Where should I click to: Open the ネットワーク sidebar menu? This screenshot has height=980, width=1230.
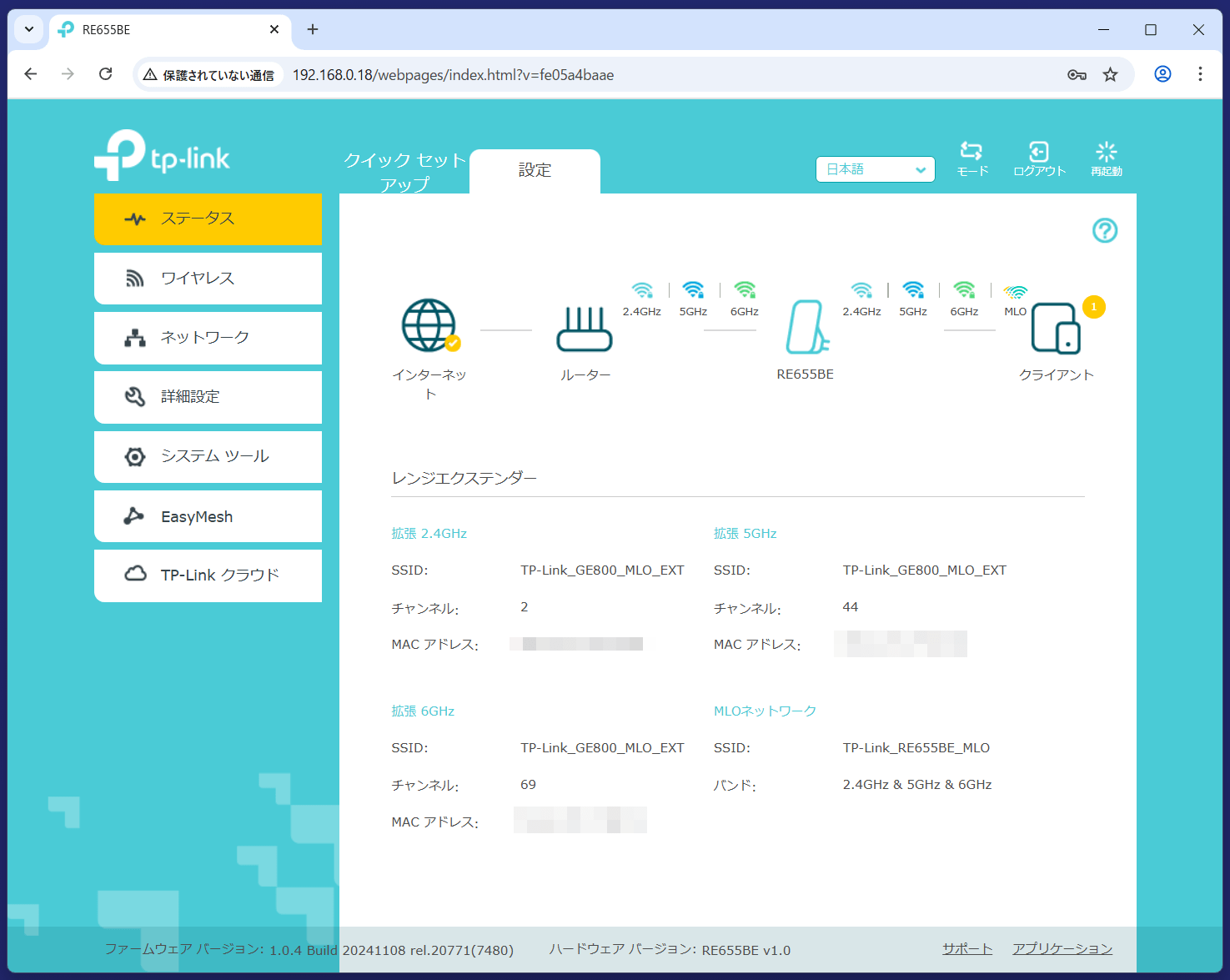[208, 338]
